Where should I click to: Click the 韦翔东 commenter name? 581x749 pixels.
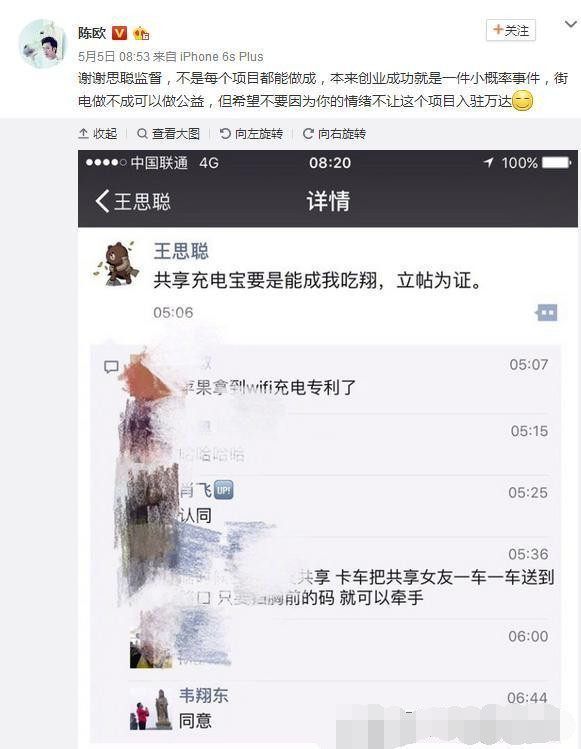click(x=204, y=695)
